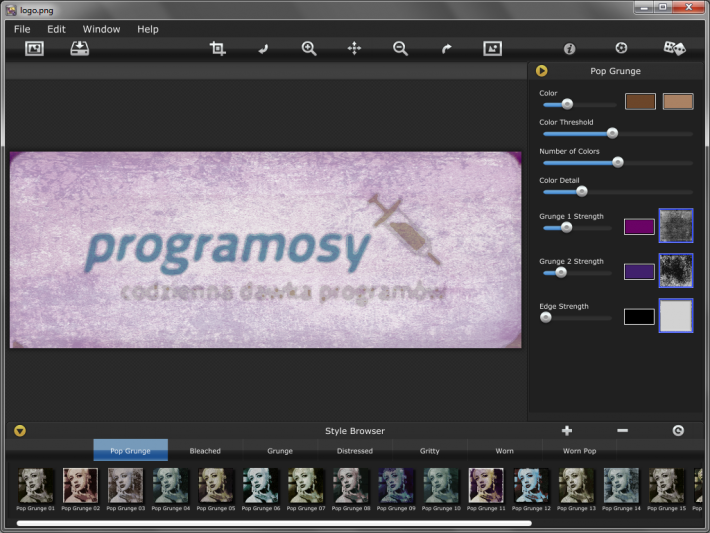Switch to the Worn Pop tab
This screenshot has width=710, height=533.
pos(580,451)
